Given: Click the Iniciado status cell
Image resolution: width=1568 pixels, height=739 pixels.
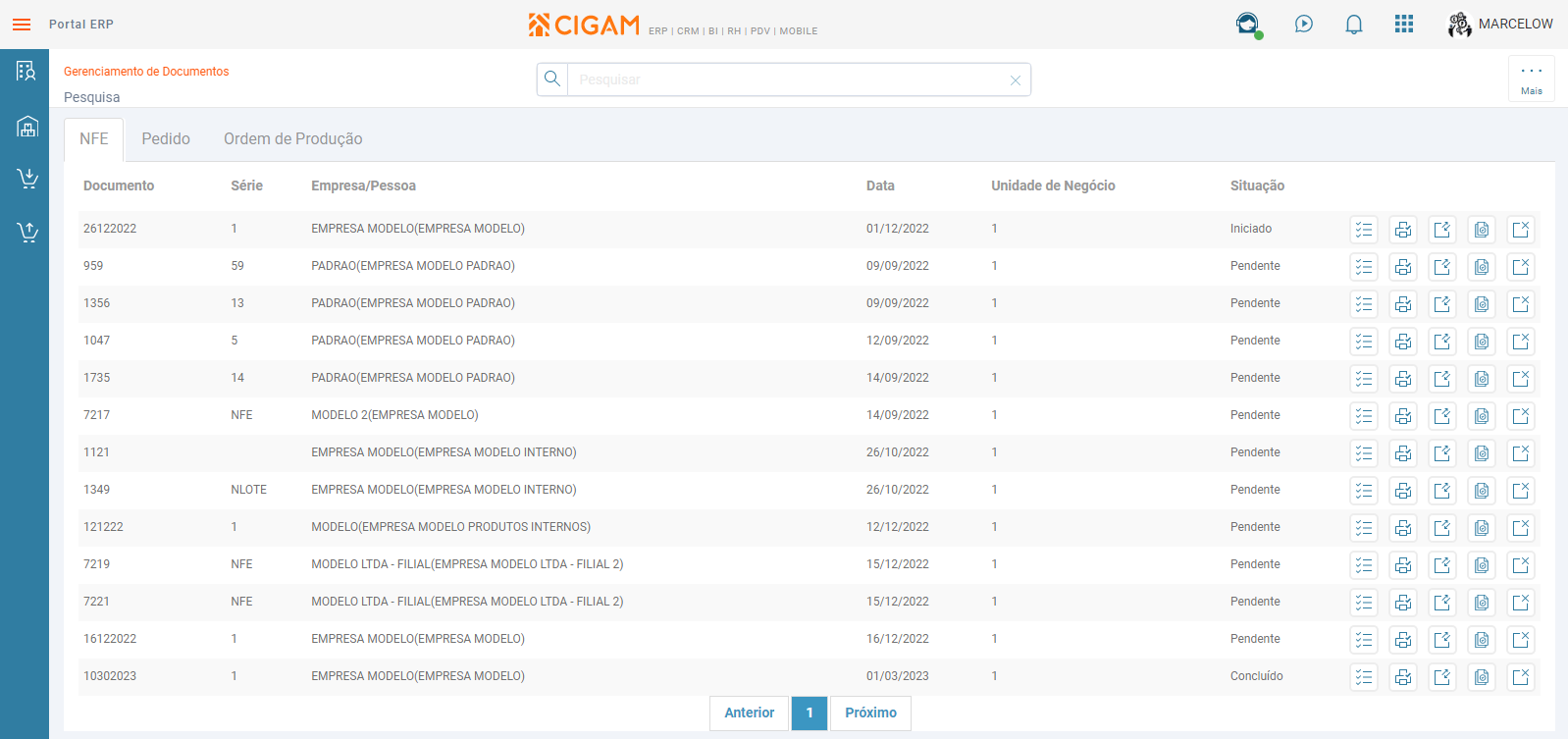Looking at the screenshot, I should tap(1251, 229).
